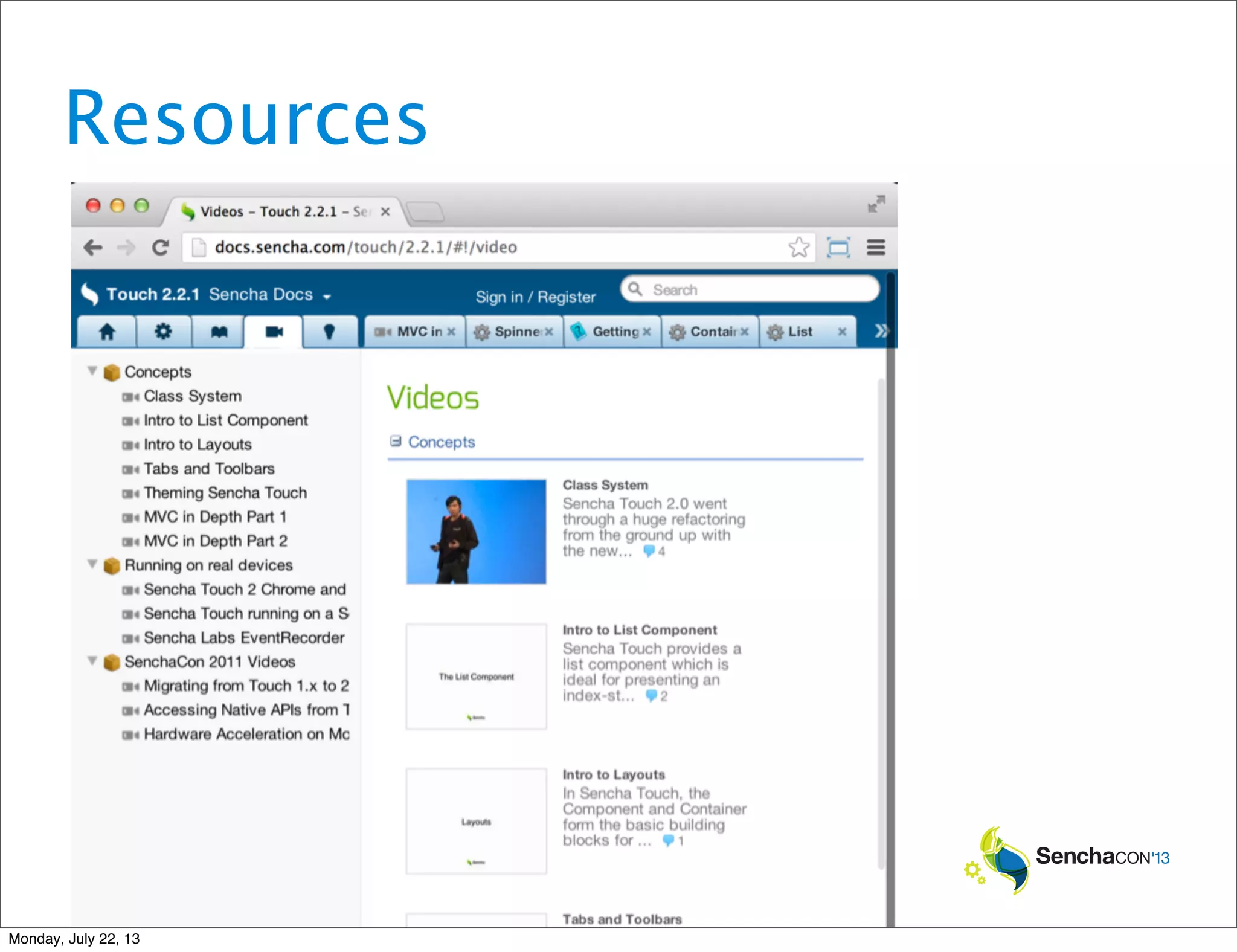Image resolution: width=1237 pixels, height=952 pixels.
Task: Click Sign in / Register link
Action: click(x=535, y=297)
